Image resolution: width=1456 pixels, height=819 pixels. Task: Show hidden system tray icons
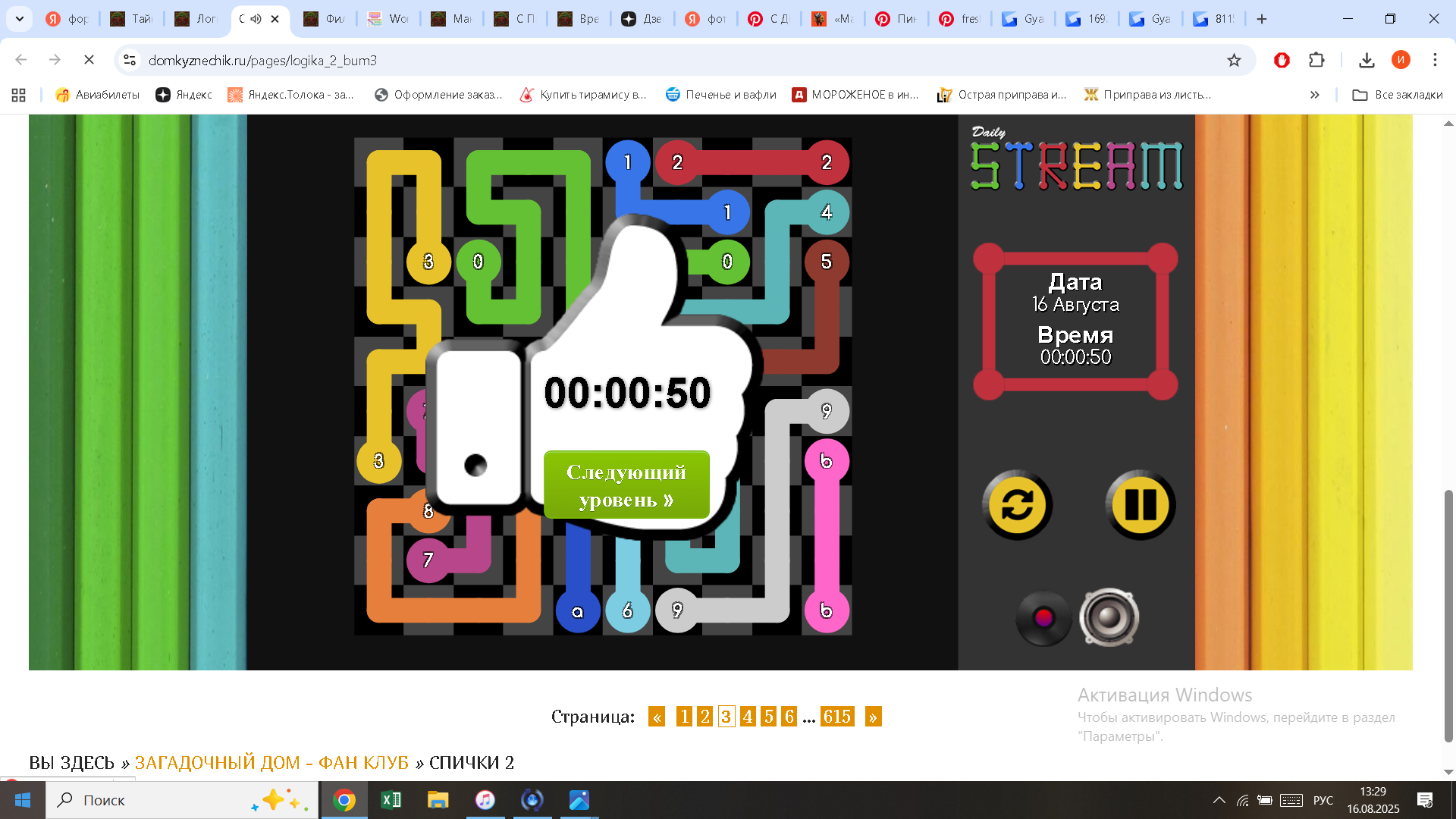(x=1219, y=800)
